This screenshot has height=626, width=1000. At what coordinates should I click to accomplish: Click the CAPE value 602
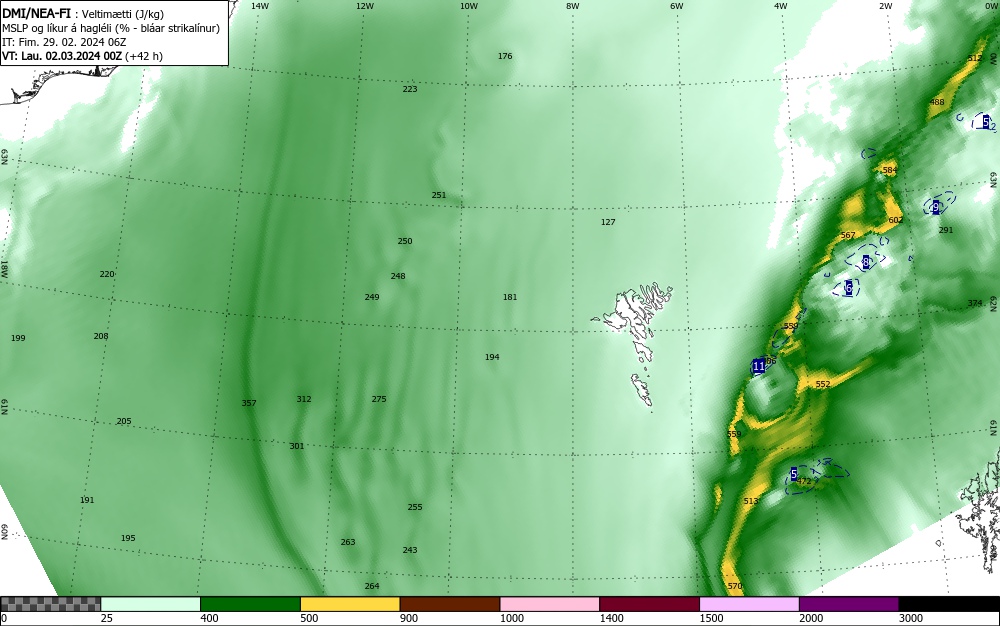tap(895, 220)
